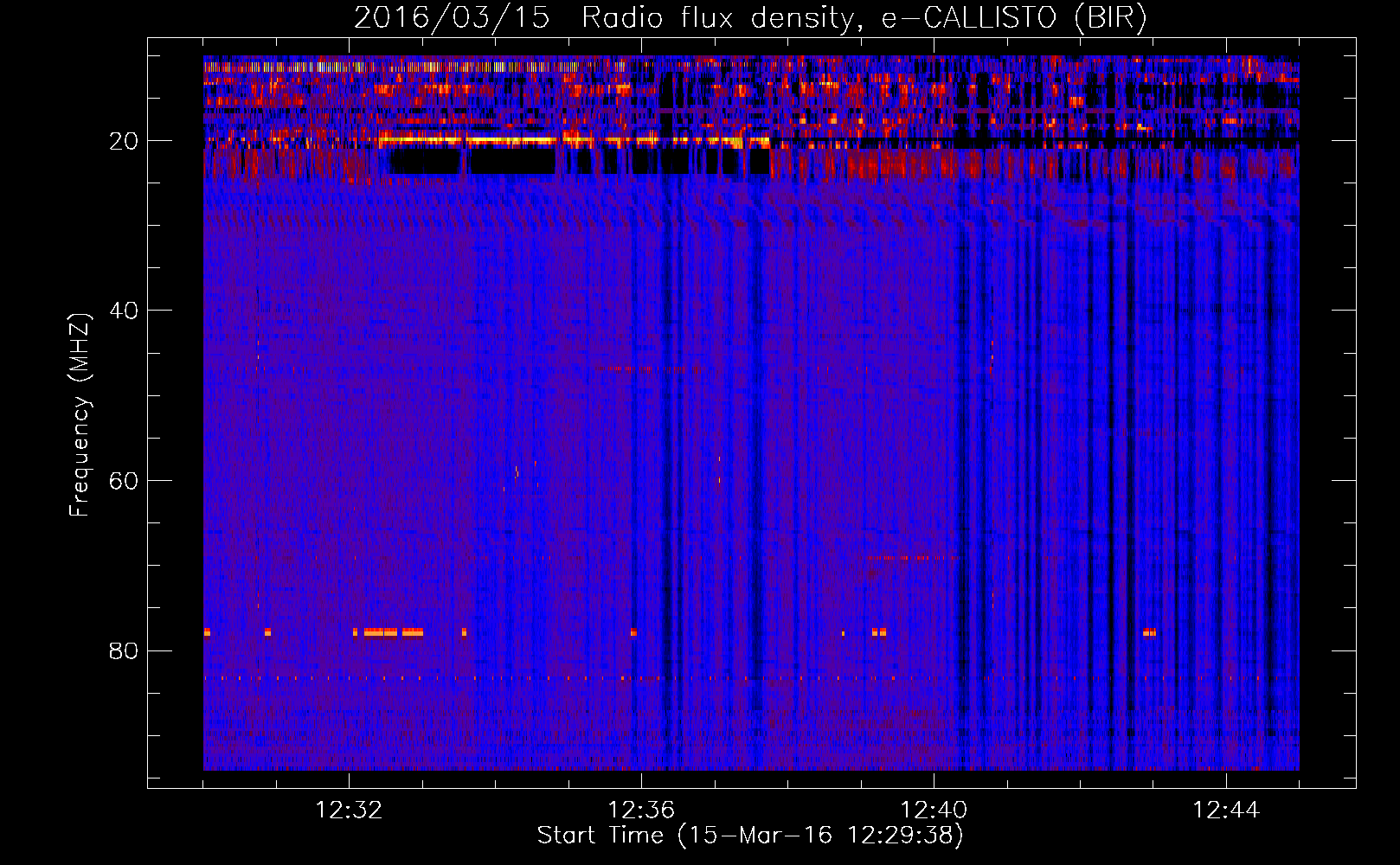Viewport: 1400px width, 865px height.
Task: Click the '80' frequency tick label
Action: tap(124, 650)
